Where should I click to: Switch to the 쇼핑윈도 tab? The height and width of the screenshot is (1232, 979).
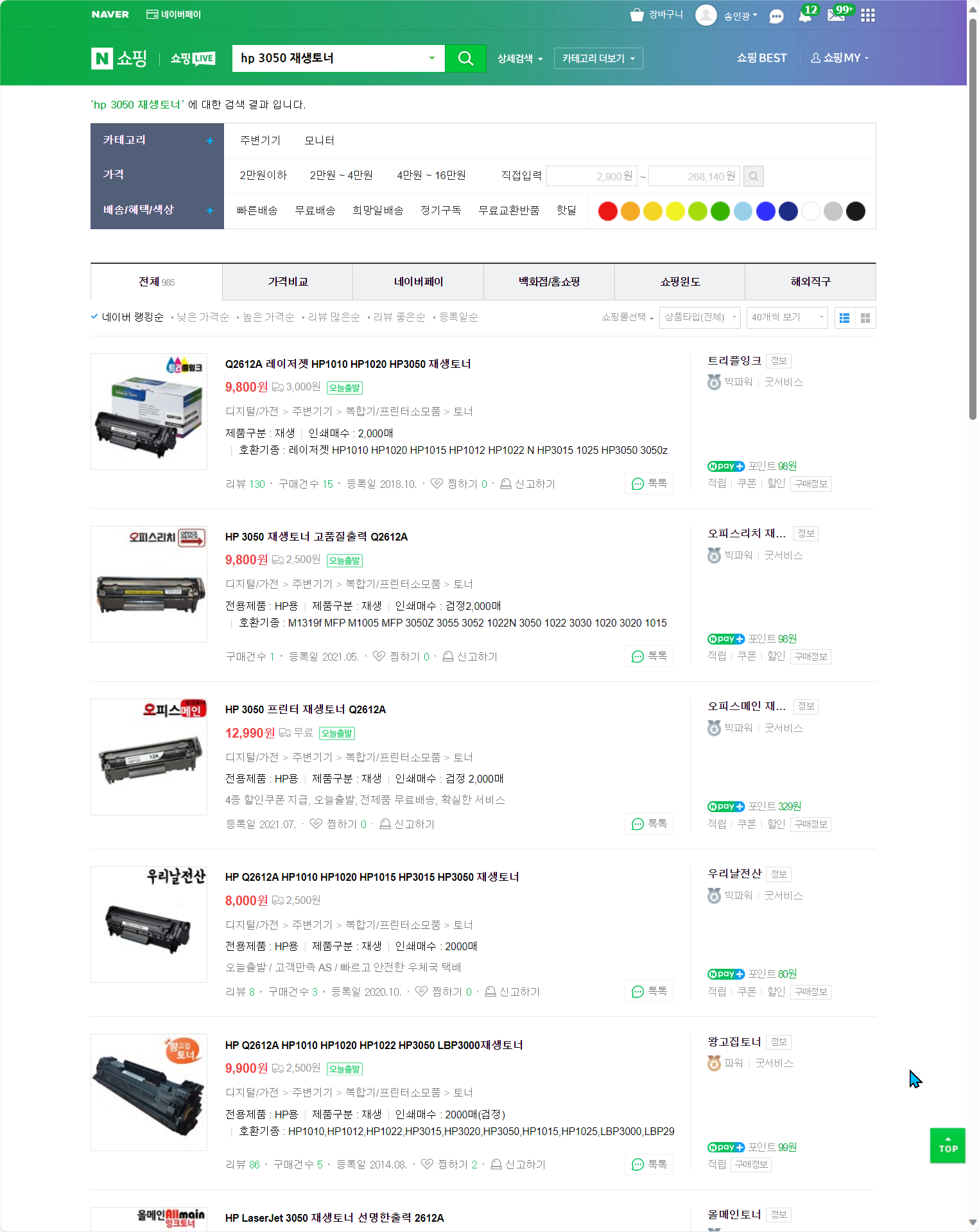(x=680, y=282)
